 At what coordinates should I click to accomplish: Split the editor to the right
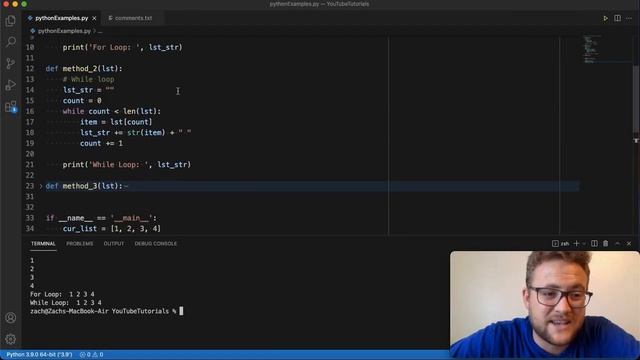[x=617, y=18]
